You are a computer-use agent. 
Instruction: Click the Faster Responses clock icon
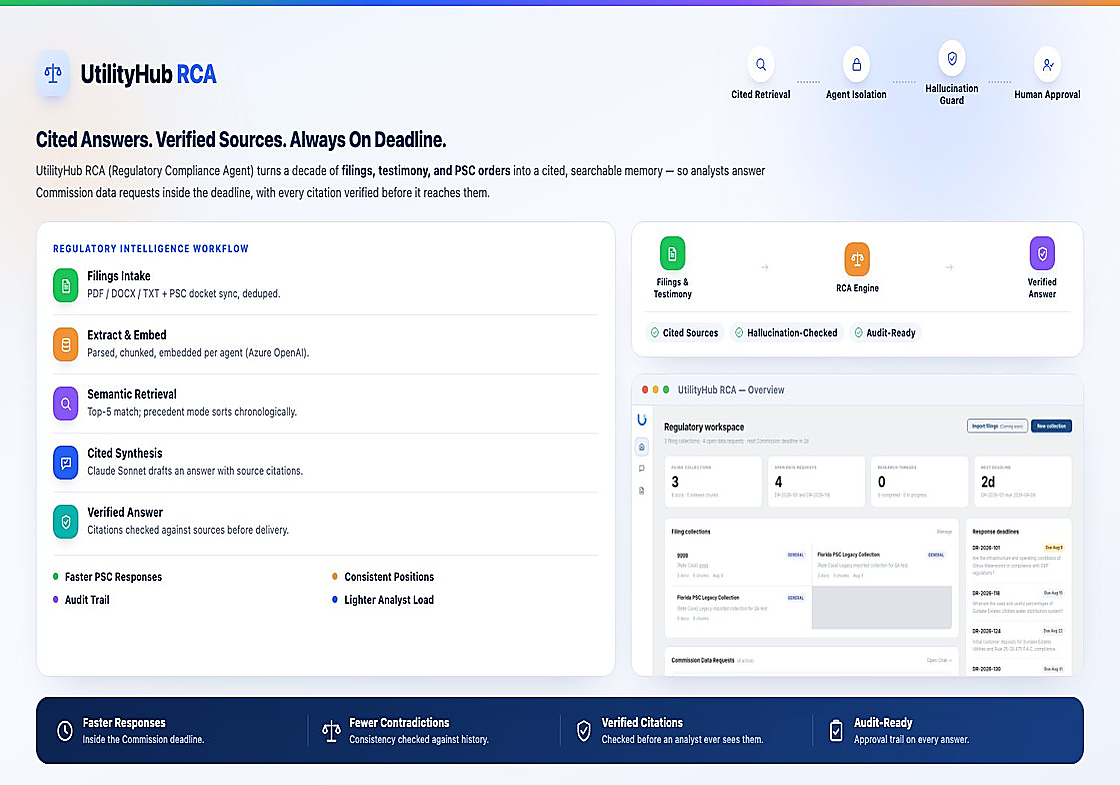point(65,731)
